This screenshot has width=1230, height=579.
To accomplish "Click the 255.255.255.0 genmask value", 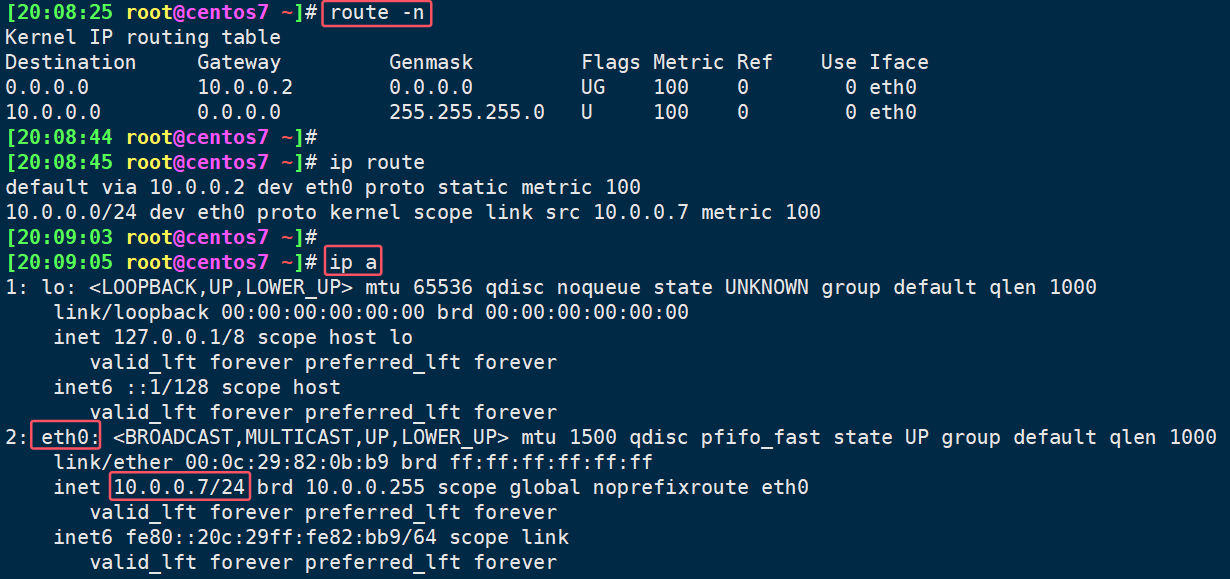I will pyautogui.click(x=467, y=112).
